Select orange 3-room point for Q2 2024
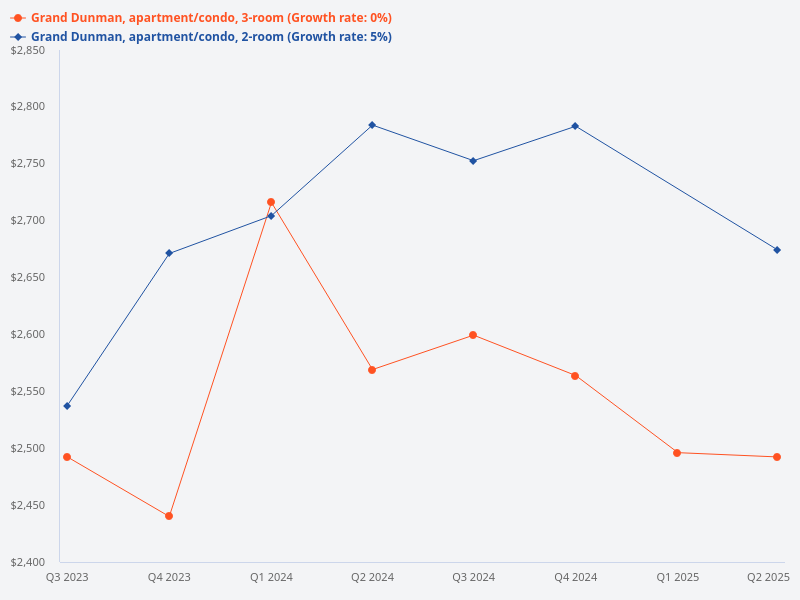This screenshot has width=800, height=600. point(372,370)
